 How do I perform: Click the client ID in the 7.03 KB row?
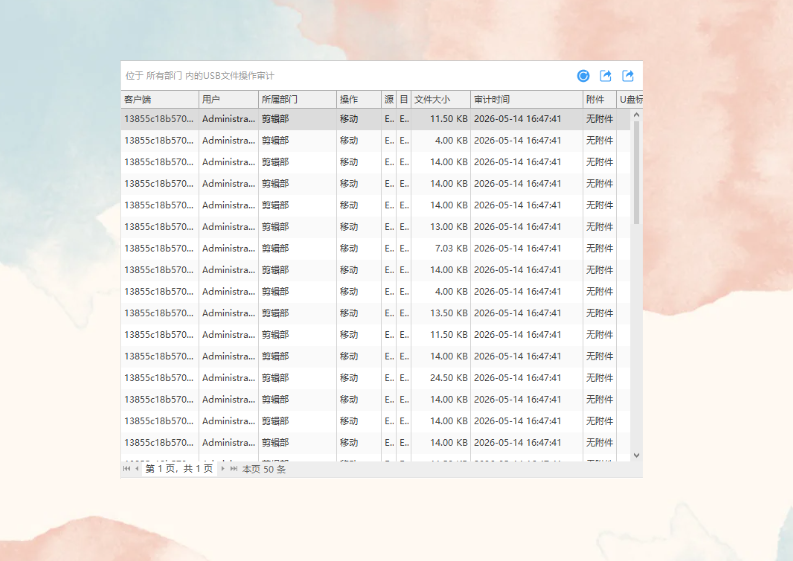[x=159, y=248]
